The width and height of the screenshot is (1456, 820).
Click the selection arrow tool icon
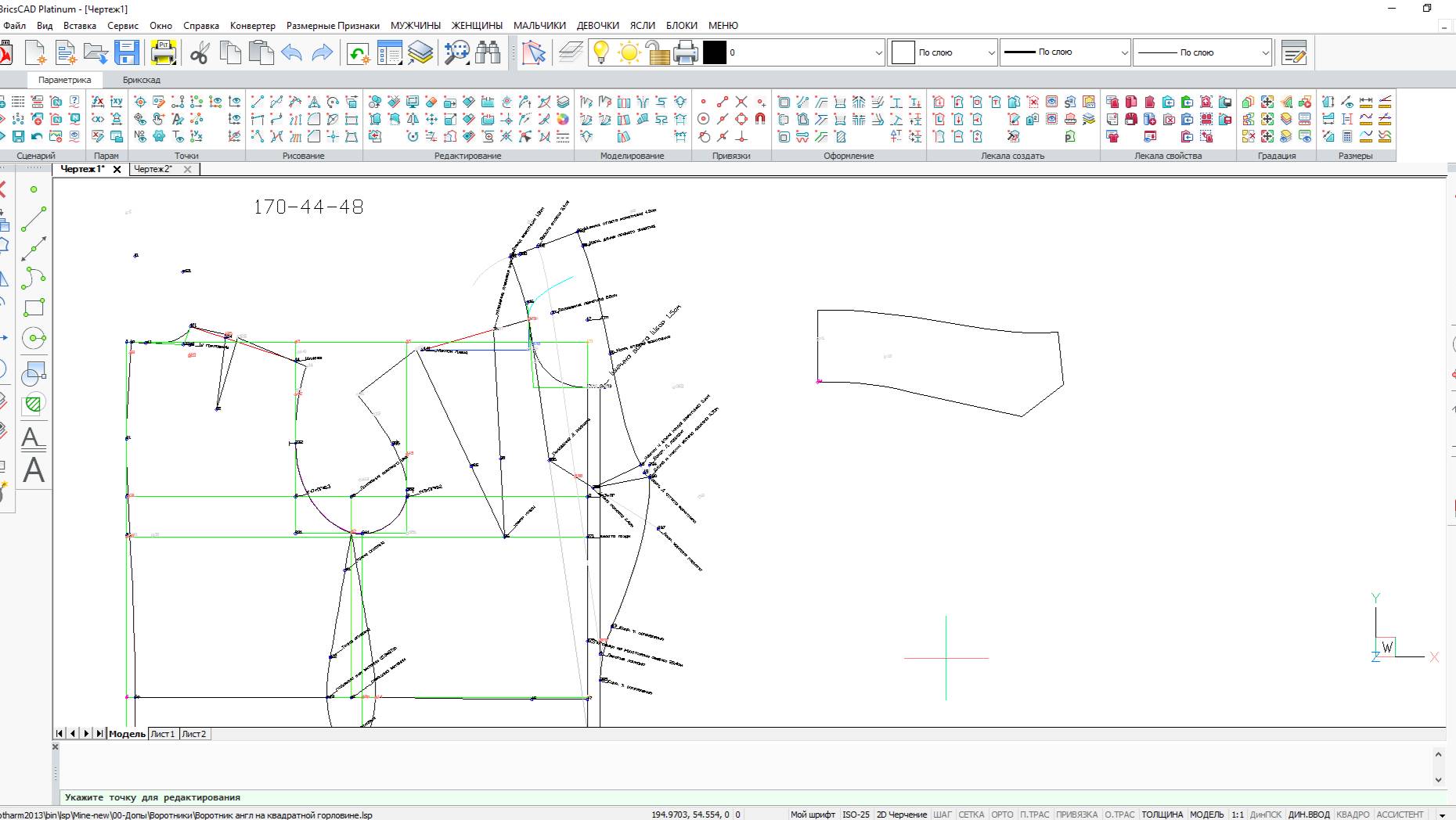534,53
